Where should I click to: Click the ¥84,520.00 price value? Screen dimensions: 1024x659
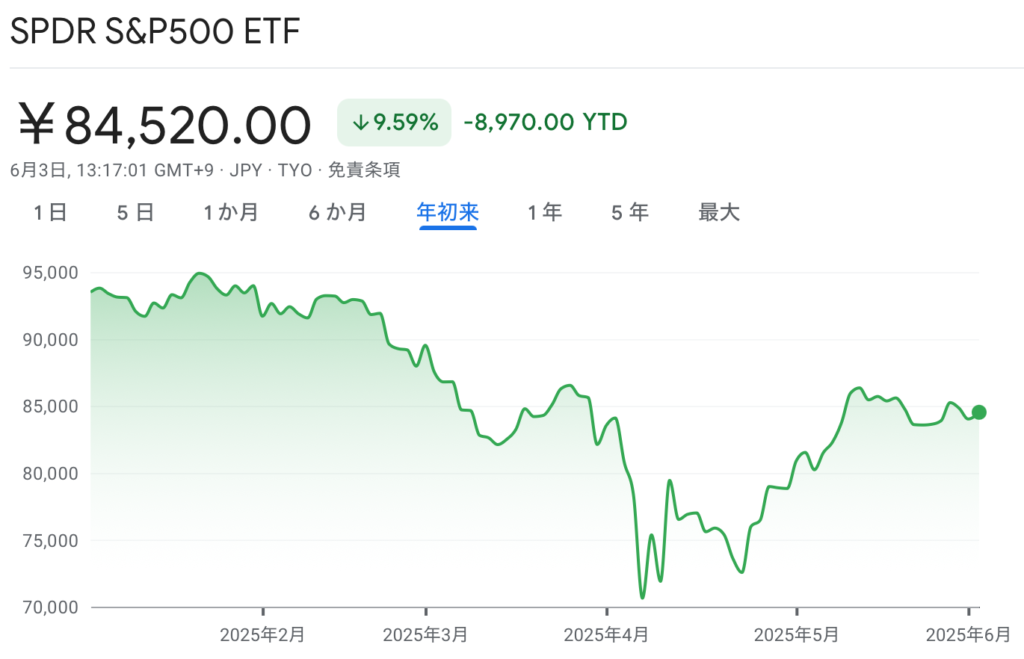[x=165, y=124]
